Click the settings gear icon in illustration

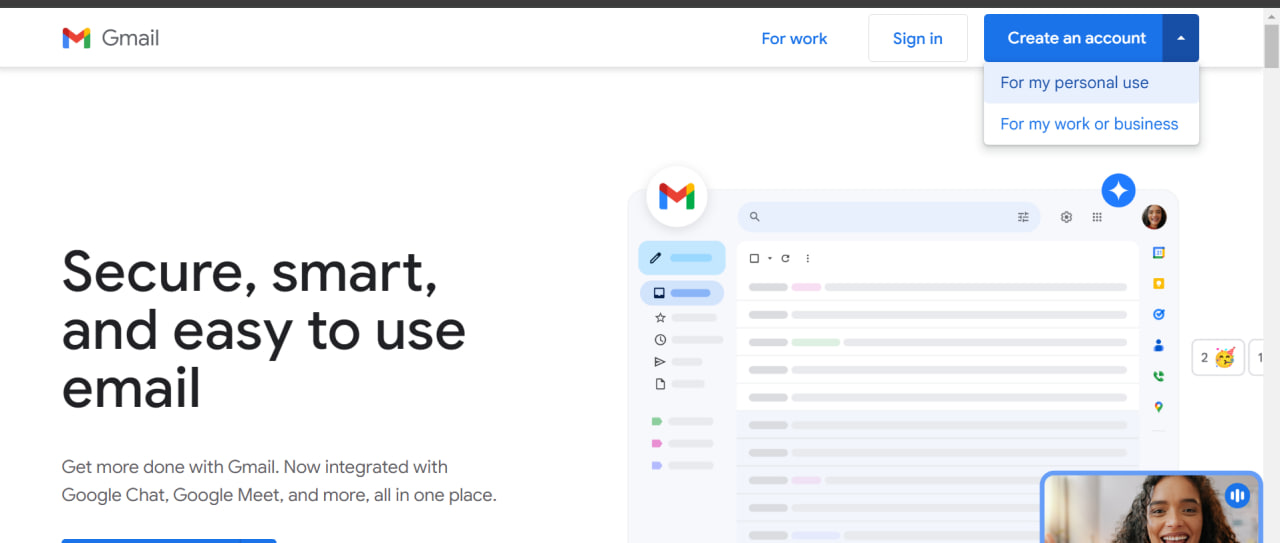point(1066,217)
